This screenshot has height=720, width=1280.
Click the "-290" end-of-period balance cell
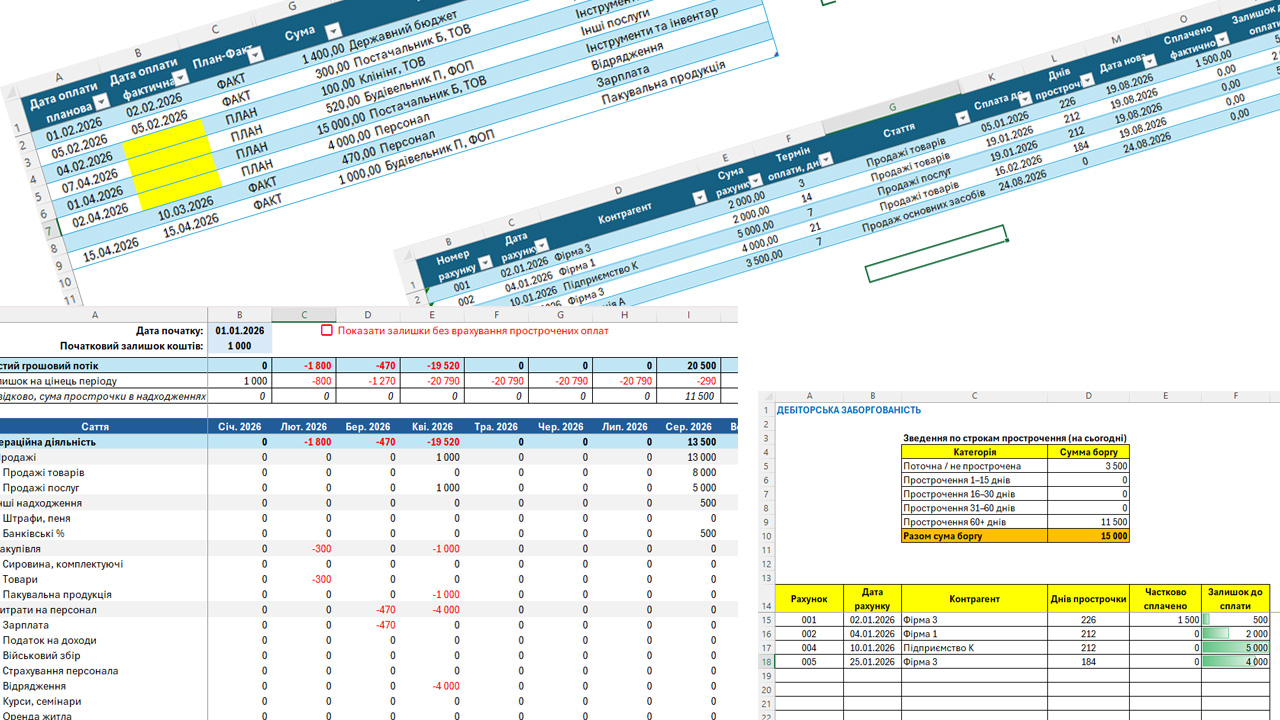click(x=688, y=381)
